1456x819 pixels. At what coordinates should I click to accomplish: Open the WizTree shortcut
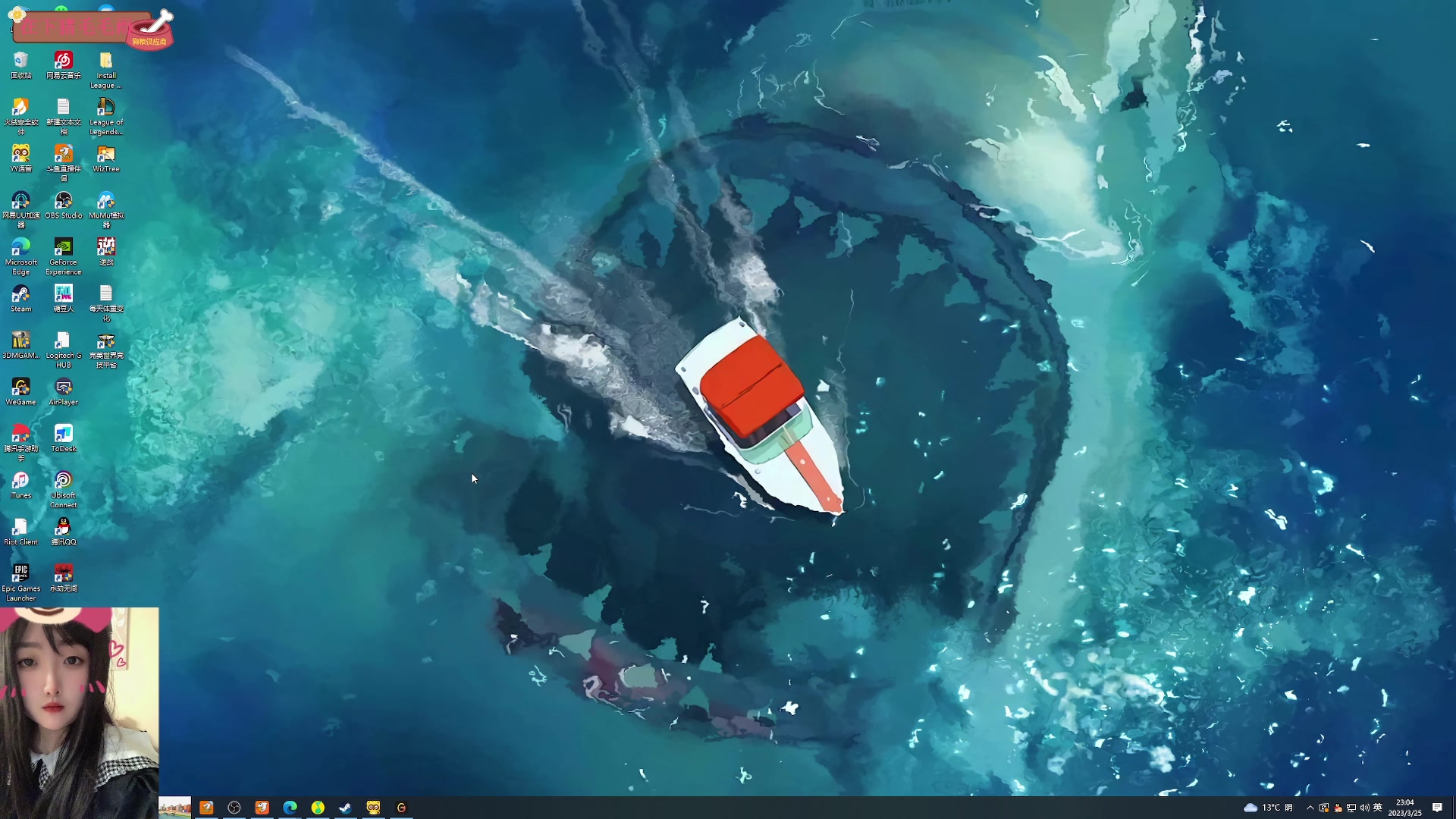coord(105,155)
